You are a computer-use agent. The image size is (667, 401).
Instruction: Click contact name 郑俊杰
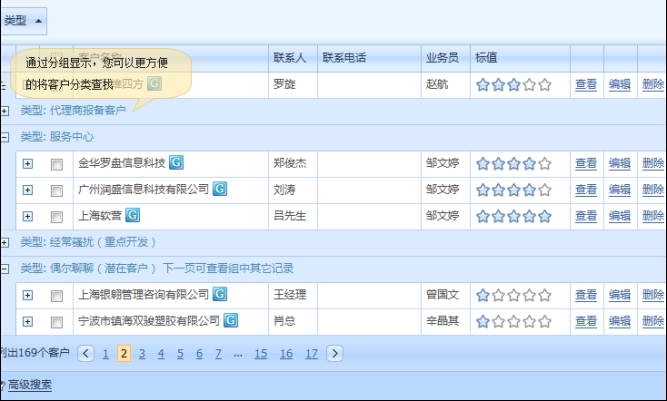click(x=290, y=163)
